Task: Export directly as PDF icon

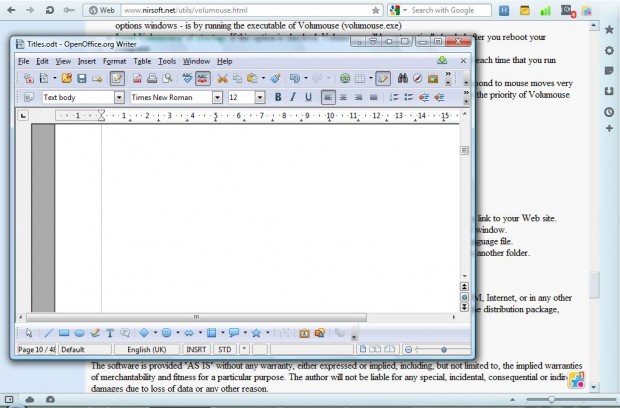Action: click(x=137, y=78)
